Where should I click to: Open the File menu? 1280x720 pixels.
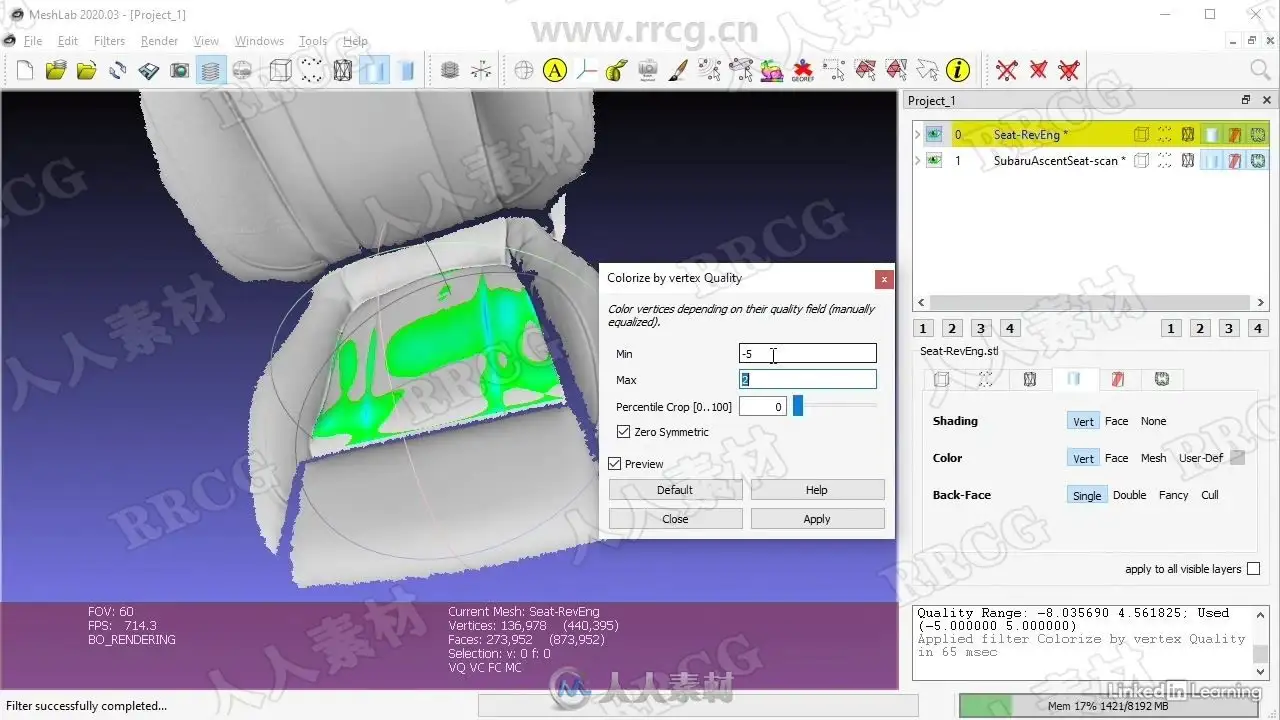pyautogui.click(x=33, y=41)
